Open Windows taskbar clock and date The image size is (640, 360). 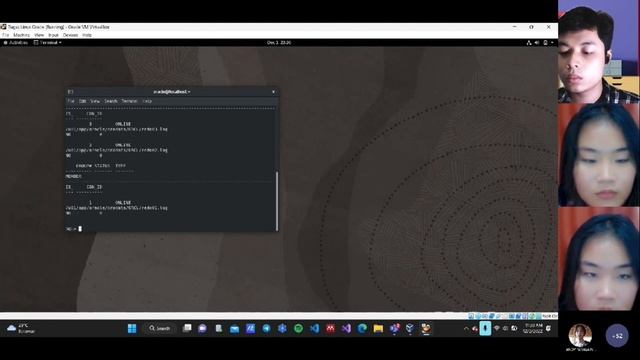pyautogui.click(x=533, y=328)
